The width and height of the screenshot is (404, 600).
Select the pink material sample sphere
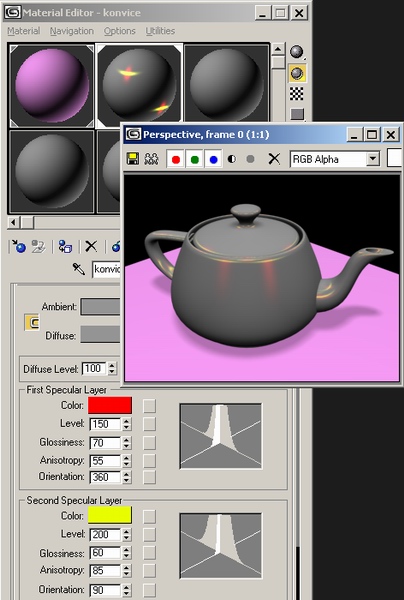[52, 86]
